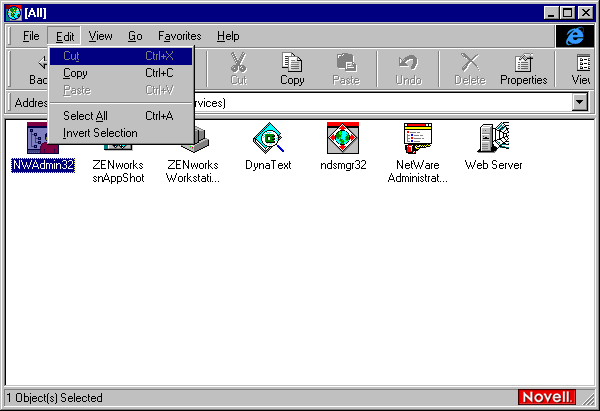Open the View menu
The width and height of the screenshot is (600, 411).
(x=100, y=36)
